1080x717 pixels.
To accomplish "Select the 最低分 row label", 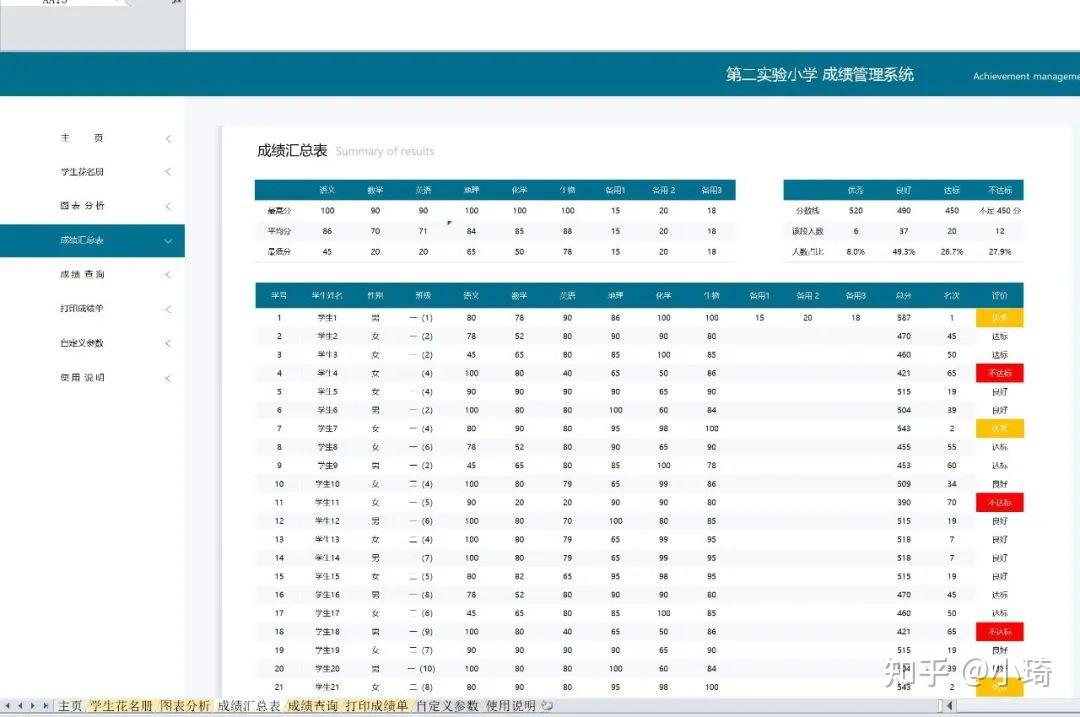I will pos(279,252).
